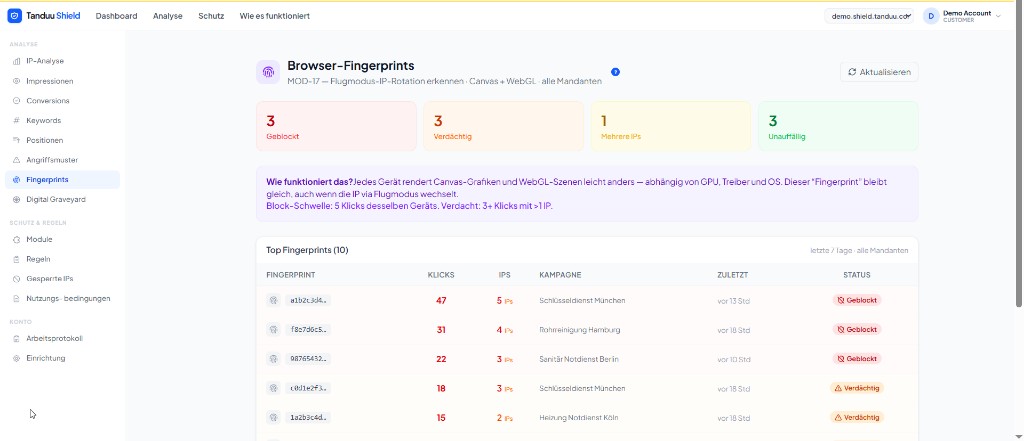Click fingerprint icon in row 1a2b3c4d
The image size is (1024, 441).
273,417
